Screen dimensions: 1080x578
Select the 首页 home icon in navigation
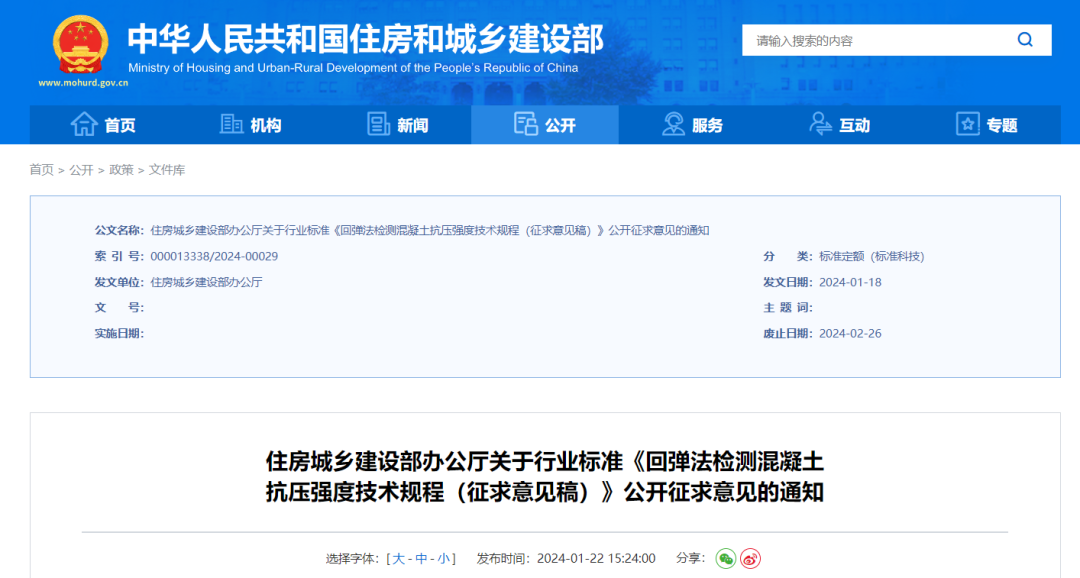click(84, 124)
